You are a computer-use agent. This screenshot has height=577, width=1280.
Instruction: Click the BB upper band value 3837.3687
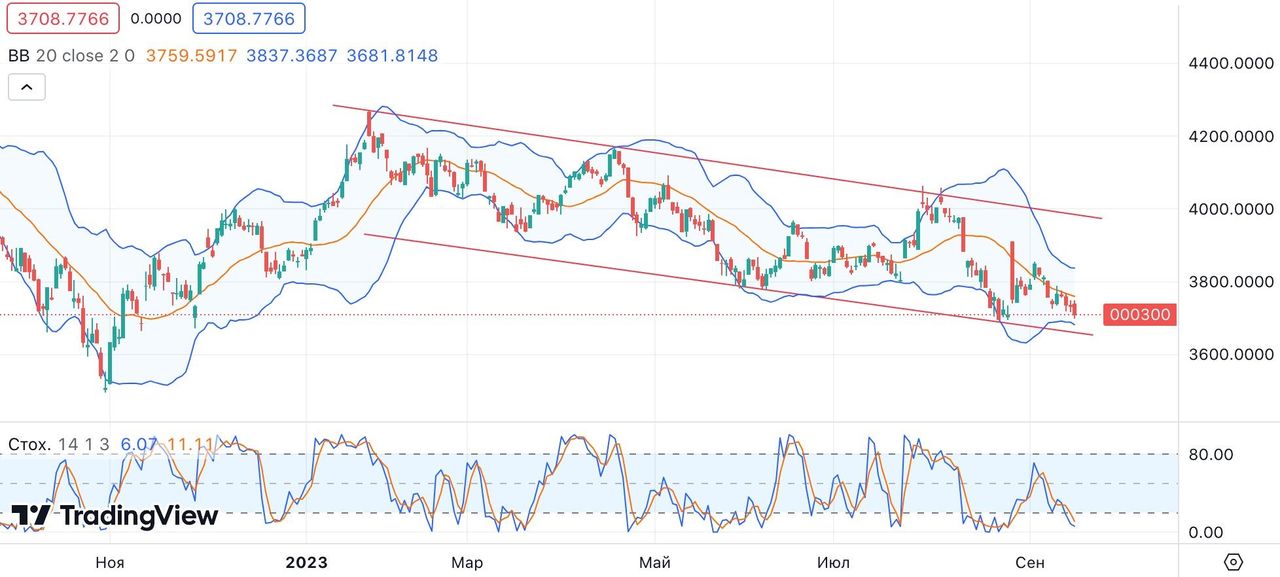292,56
